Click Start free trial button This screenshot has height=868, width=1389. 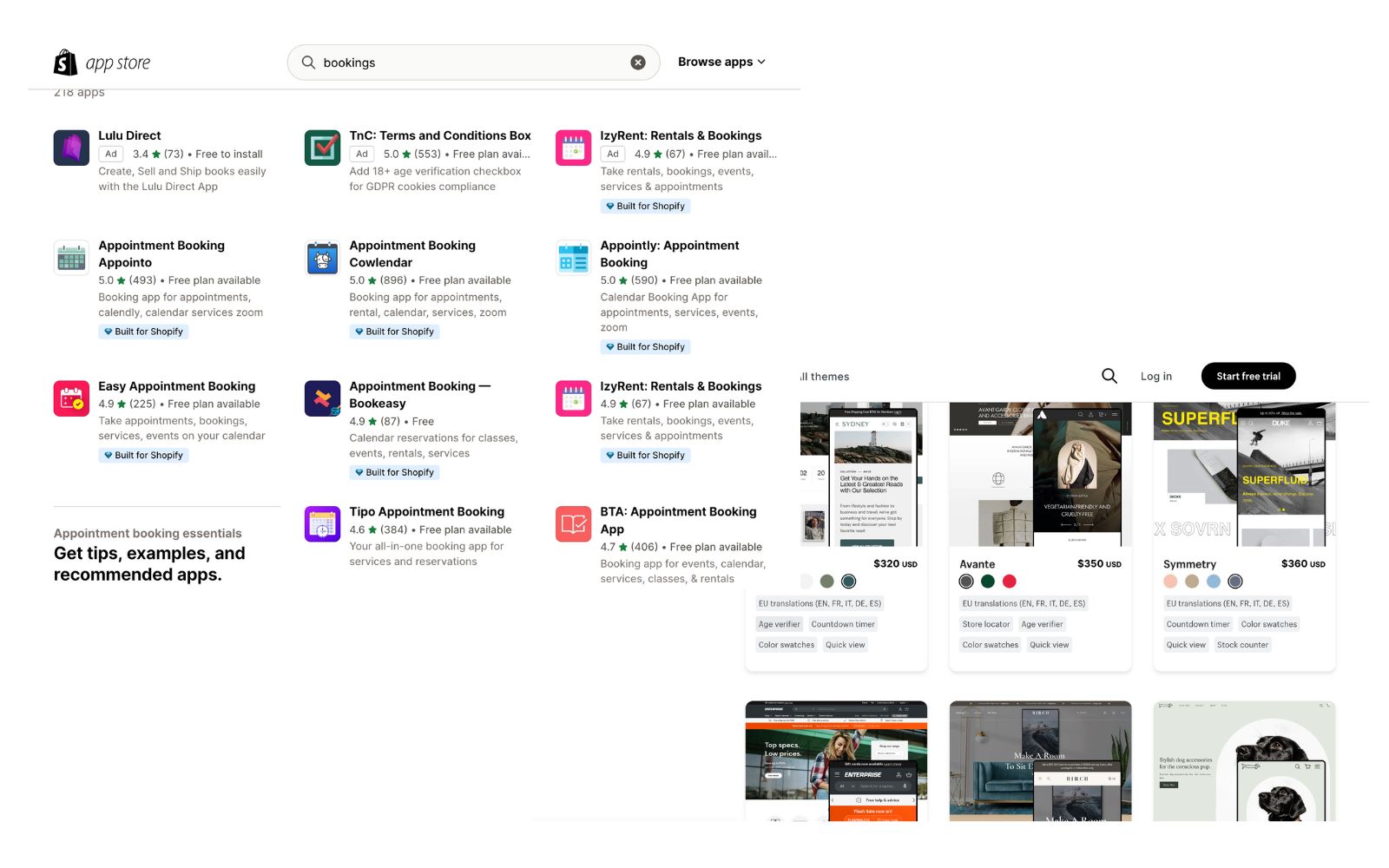coord(1248,376)
